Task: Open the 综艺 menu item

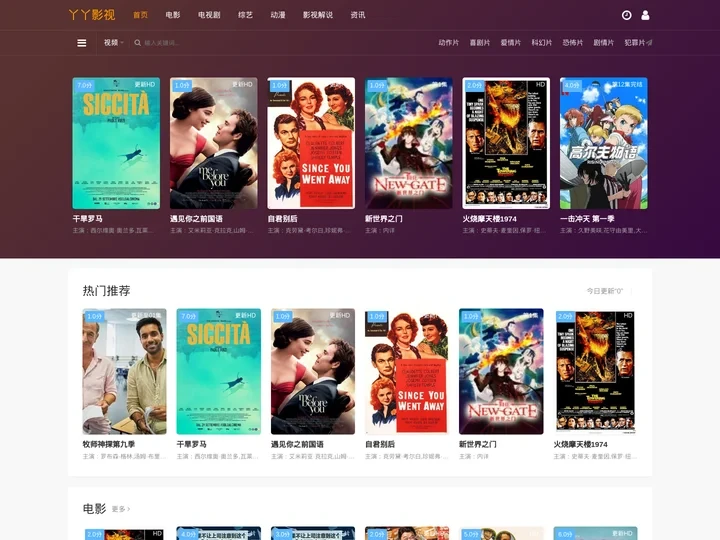Action: coord(245,15)
